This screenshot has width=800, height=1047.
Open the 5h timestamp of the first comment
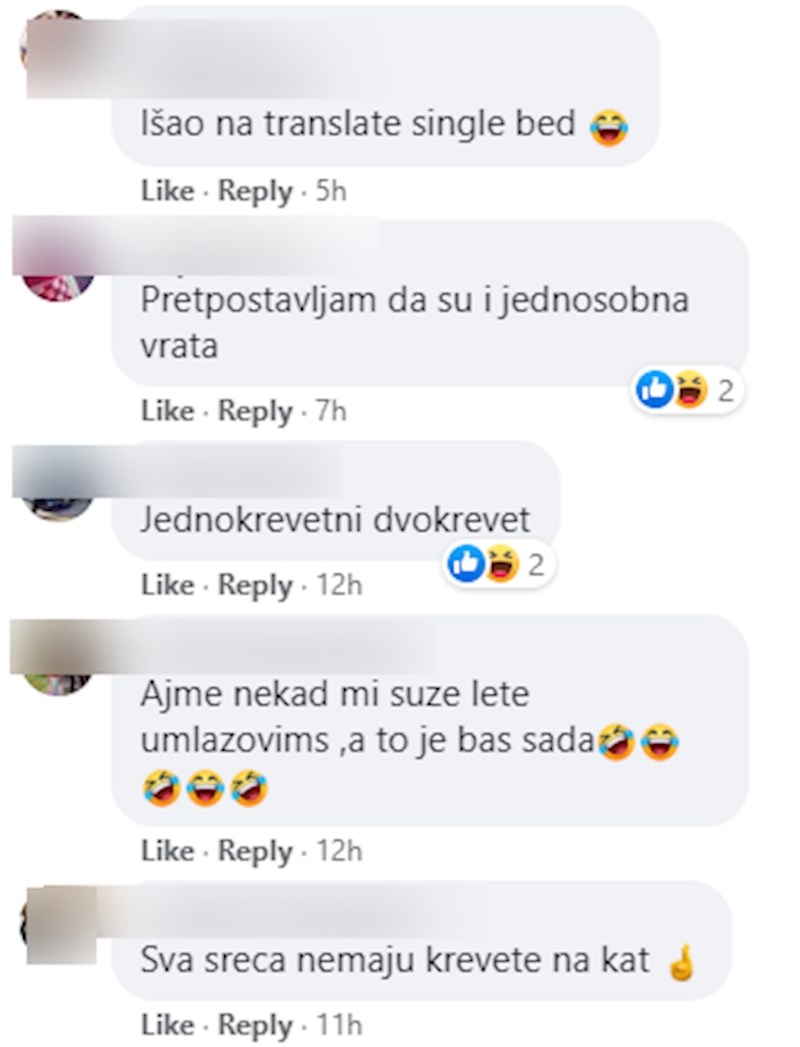coord(331,192)
